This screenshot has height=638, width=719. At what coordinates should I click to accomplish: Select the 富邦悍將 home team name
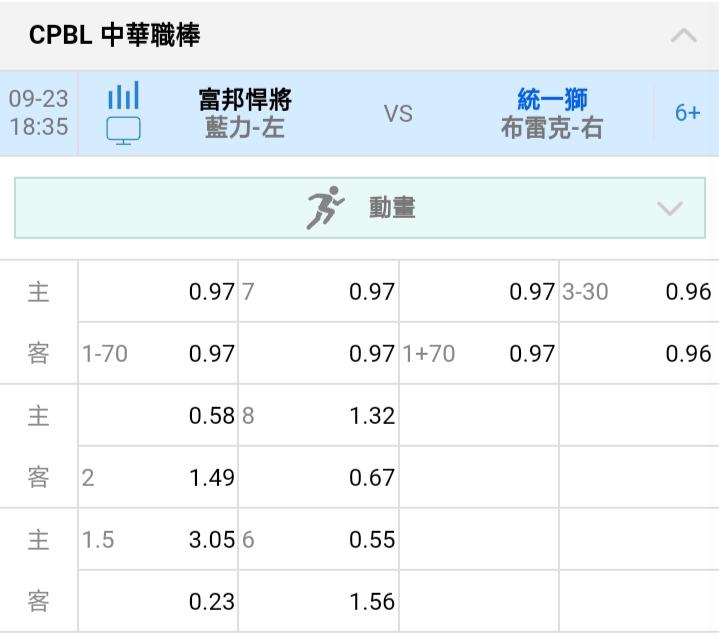coord(245,99)
